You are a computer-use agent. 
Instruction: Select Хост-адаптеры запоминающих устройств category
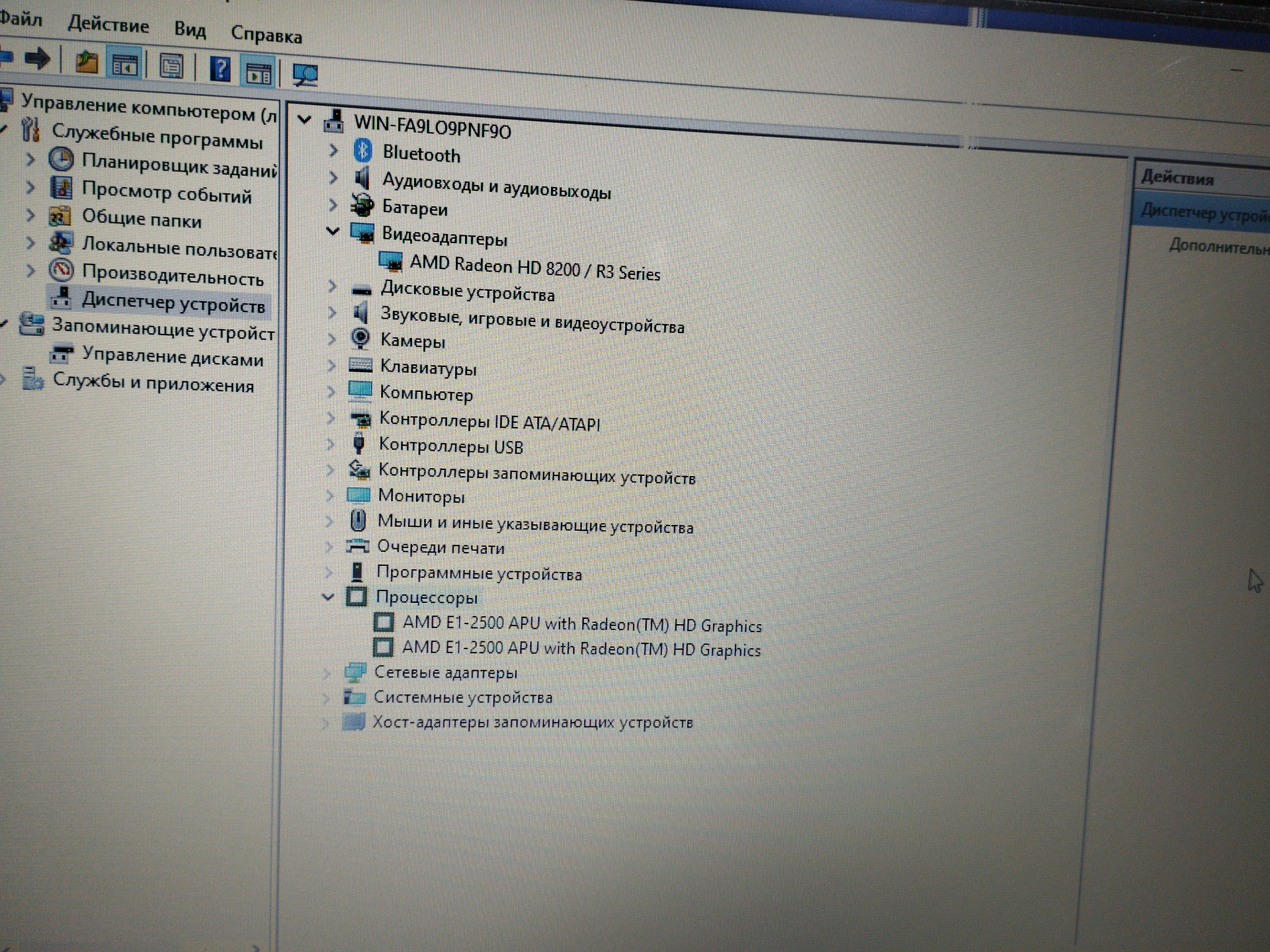(x=532, y=722)
